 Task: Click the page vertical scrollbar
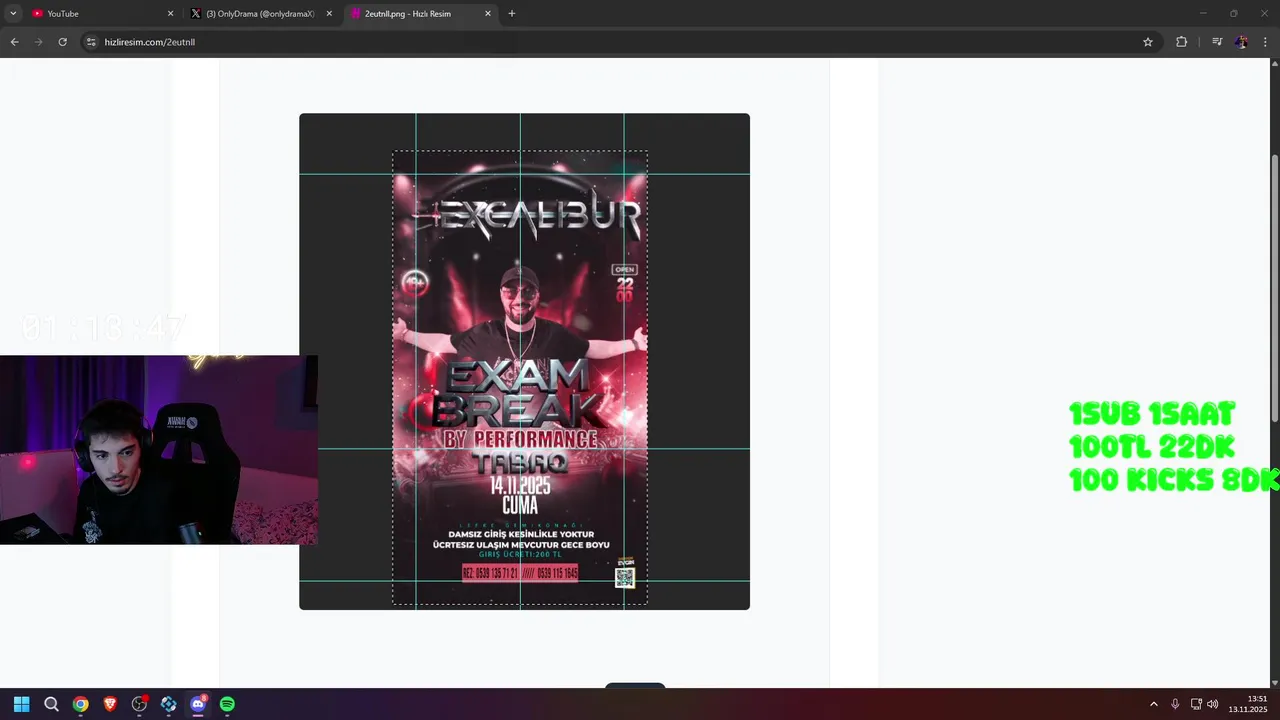tap(1274, 290)
